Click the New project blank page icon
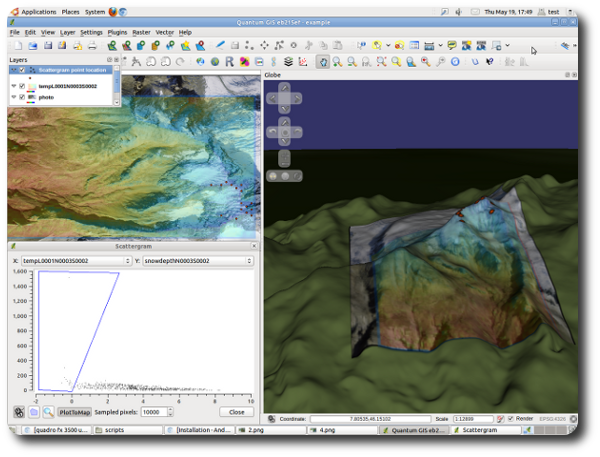Viewport: 600px width, 457px height. (16, 46)
